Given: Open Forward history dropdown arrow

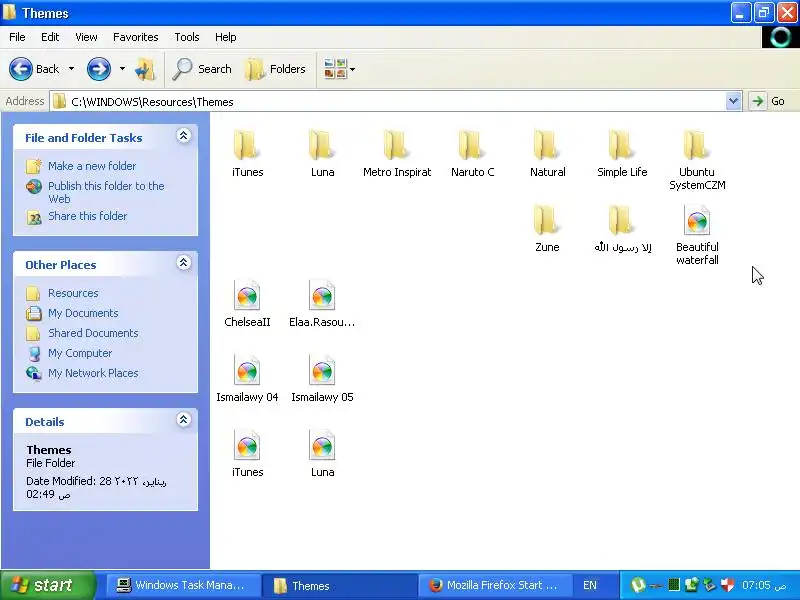Looking at the screenshot, I should click(x=122, y=69).
